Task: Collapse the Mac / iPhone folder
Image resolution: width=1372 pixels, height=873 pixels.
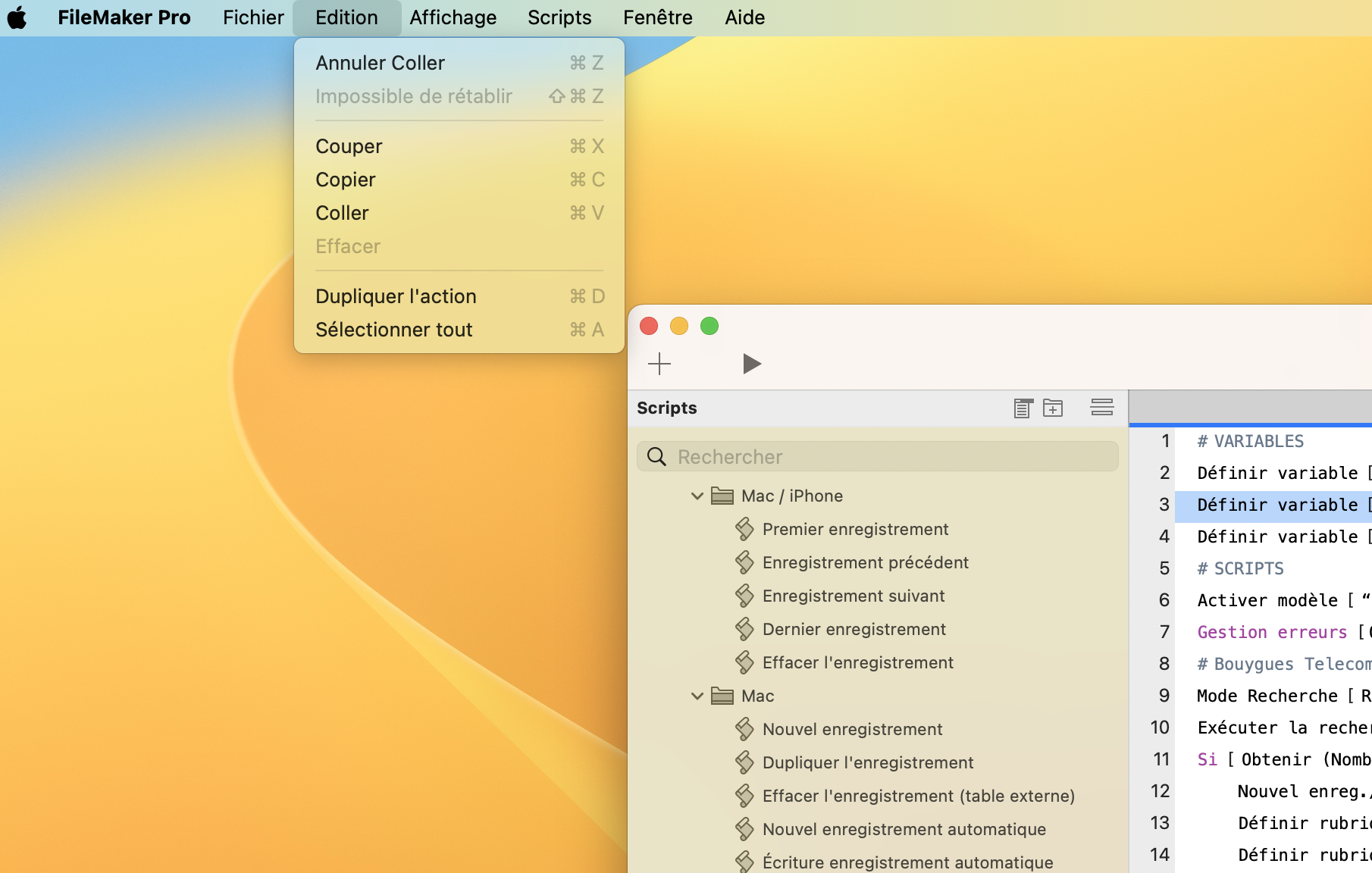Action: pos(697,496)
